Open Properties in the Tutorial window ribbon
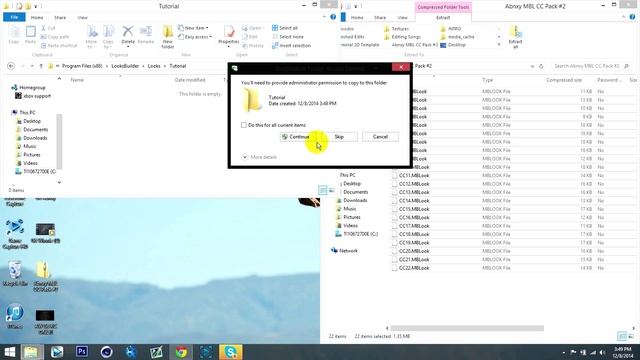The height and width of the screenshot is (360, 640). pos(229,35)
